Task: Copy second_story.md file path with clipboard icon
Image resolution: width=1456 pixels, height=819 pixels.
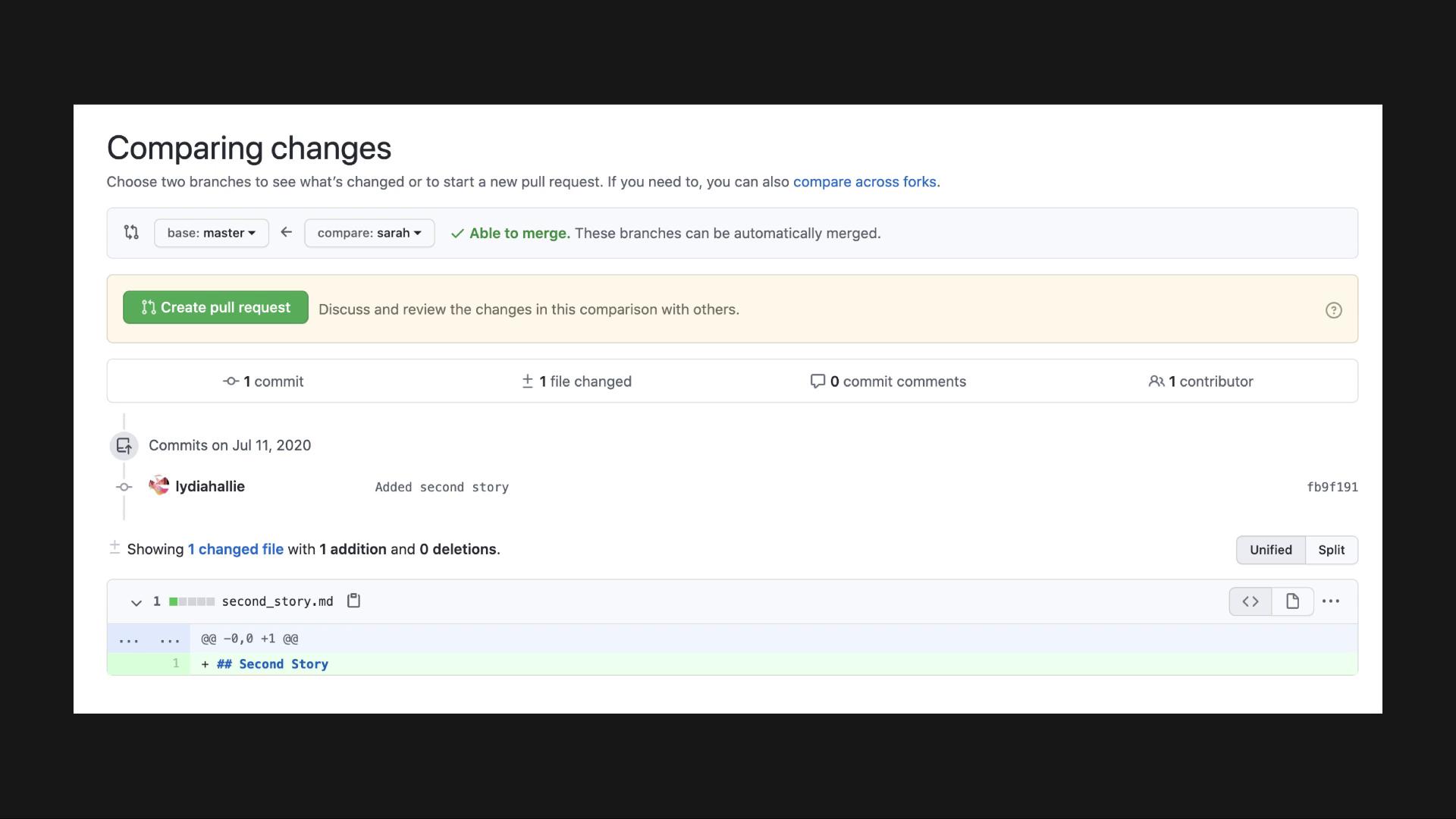Action: 353,601
